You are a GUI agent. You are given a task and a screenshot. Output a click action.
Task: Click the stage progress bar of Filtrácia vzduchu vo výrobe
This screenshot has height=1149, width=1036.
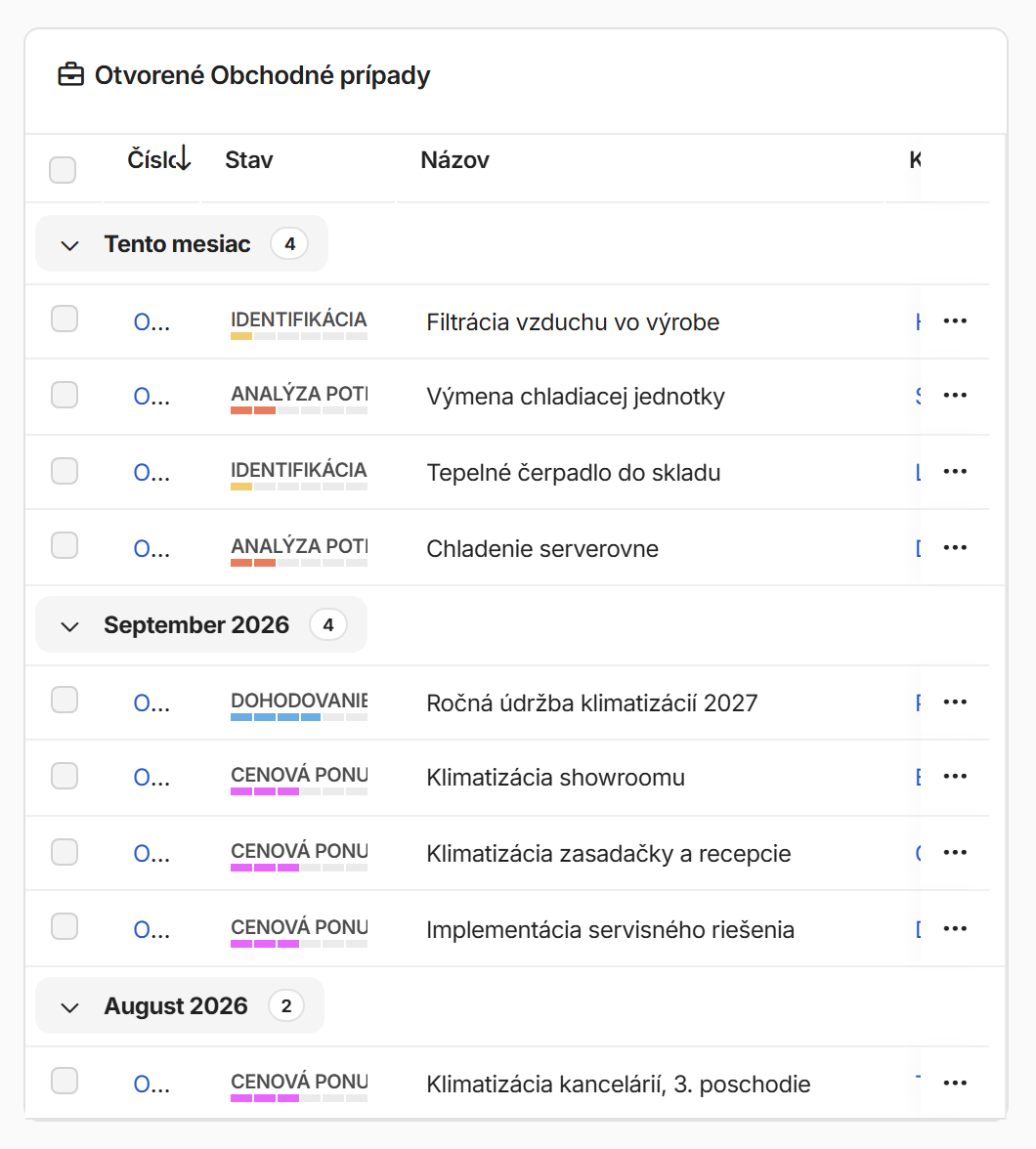(299, 336)
